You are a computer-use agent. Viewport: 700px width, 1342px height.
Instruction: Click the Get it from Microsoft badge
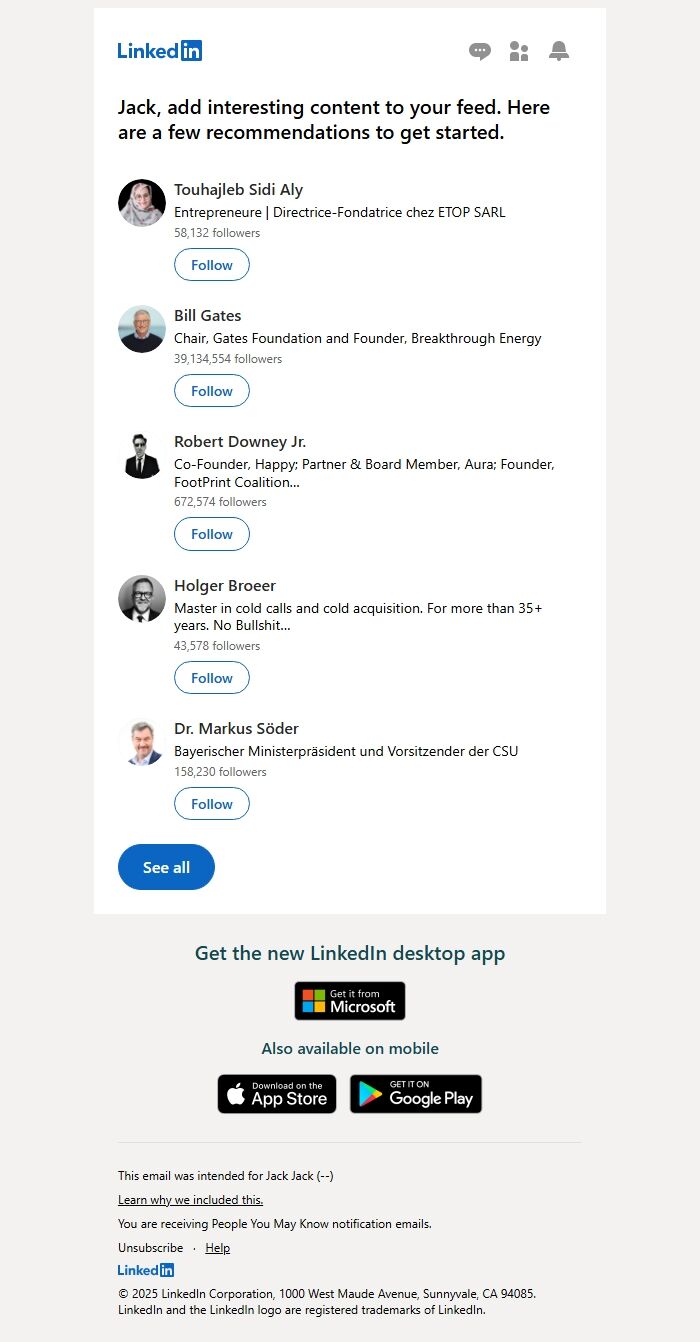pyautogui.click(x=349, y=1000)
